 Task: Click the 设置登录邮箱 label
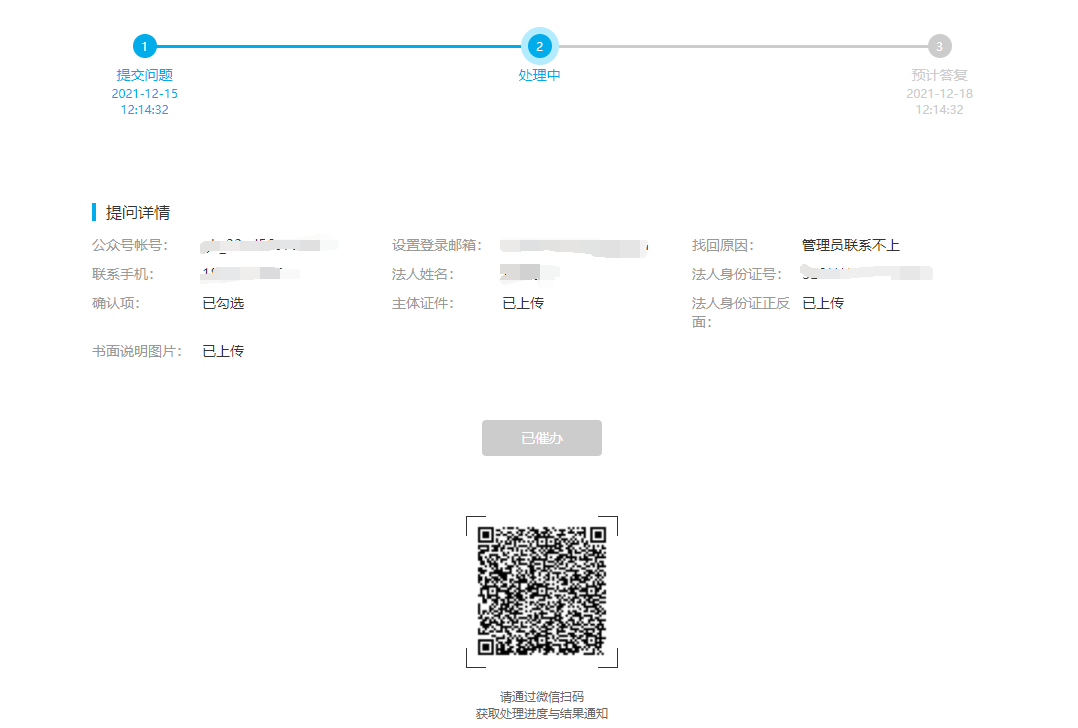click(437, 245)
